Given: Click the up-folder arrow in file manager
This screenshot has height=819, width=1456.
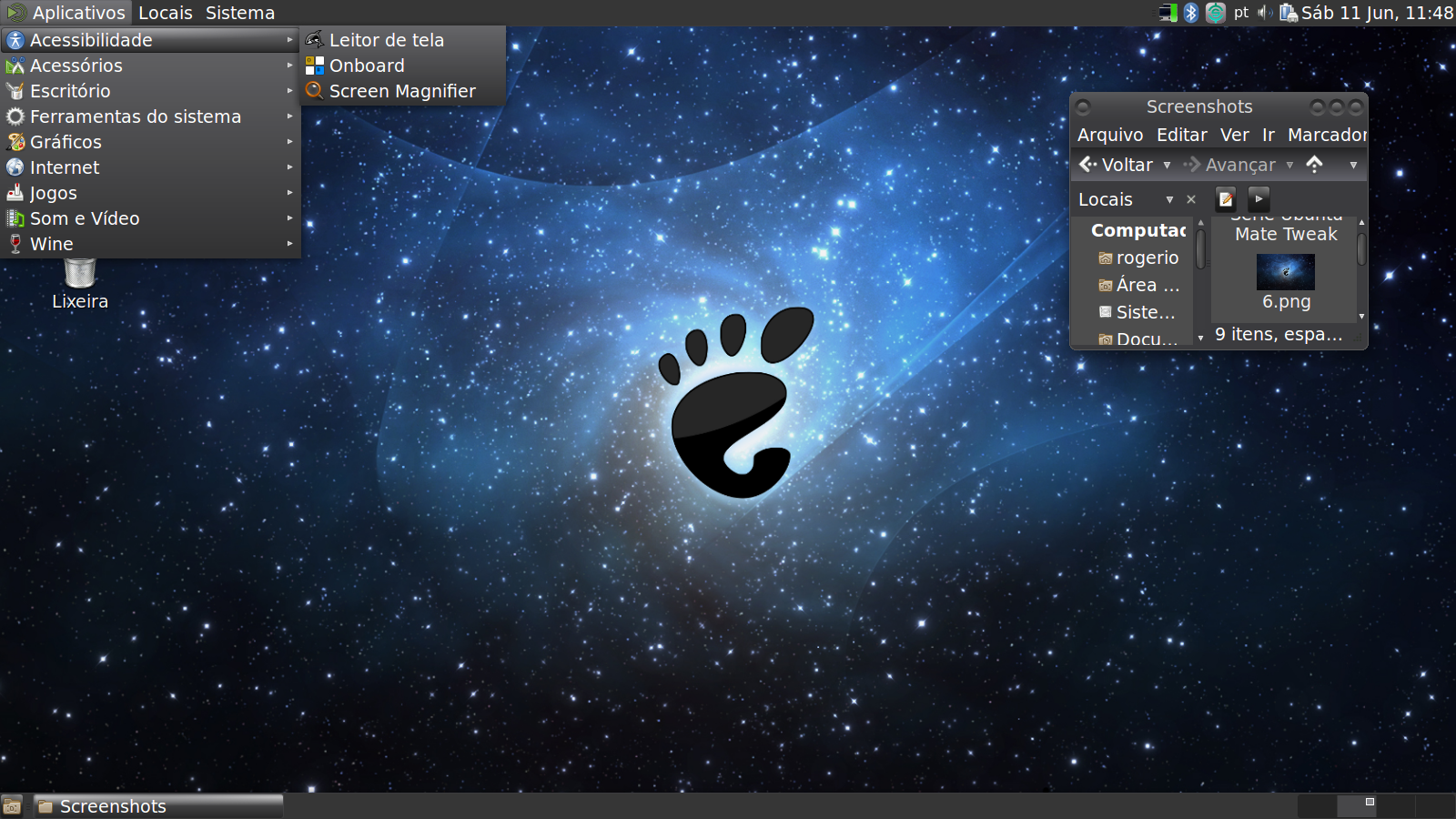Looking at the screenshot, I should coord(1314,165).
